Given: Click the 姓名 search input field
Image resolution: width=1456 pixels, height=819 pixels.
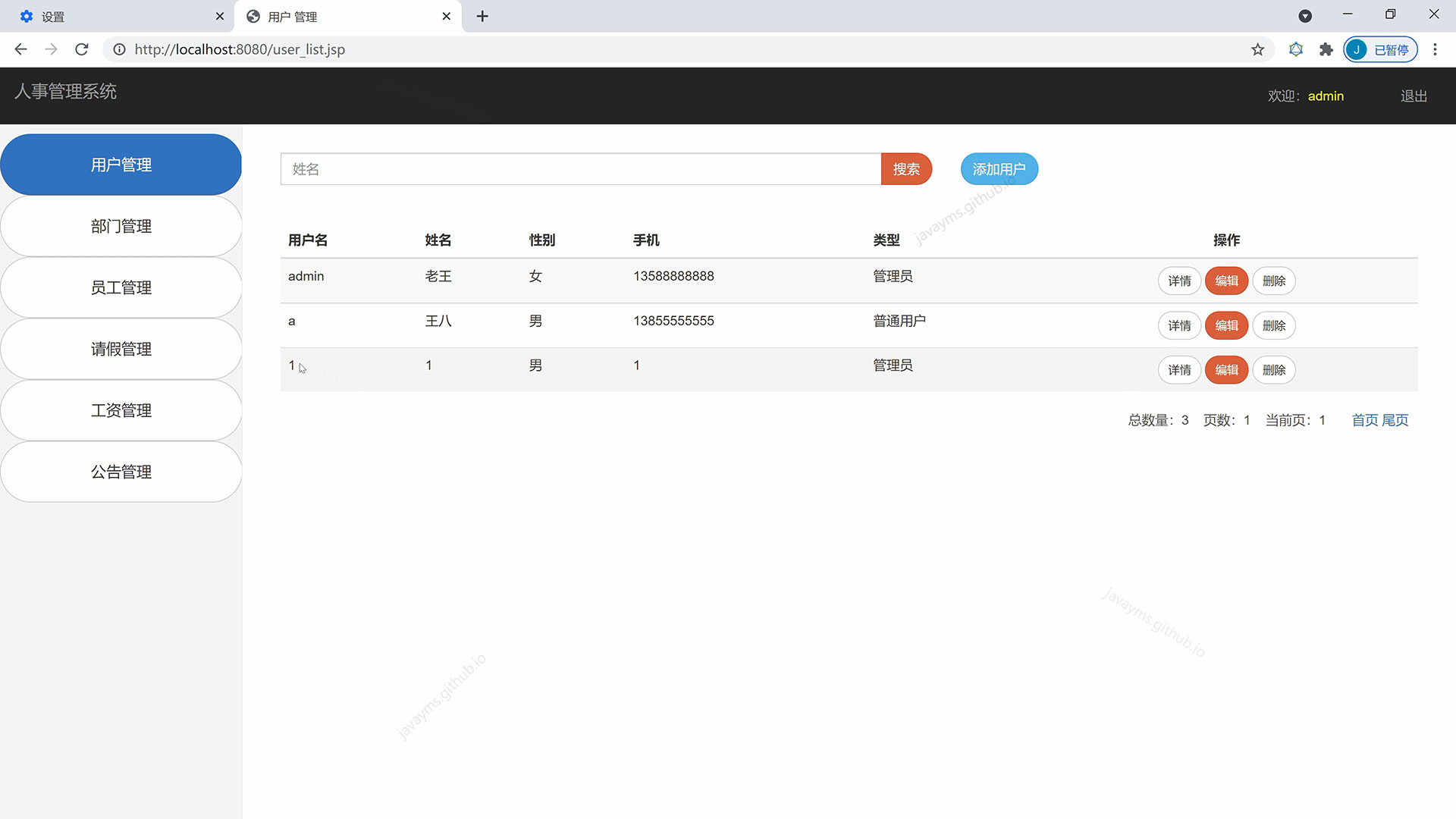Looking at the screenshot, I should 580,168.
